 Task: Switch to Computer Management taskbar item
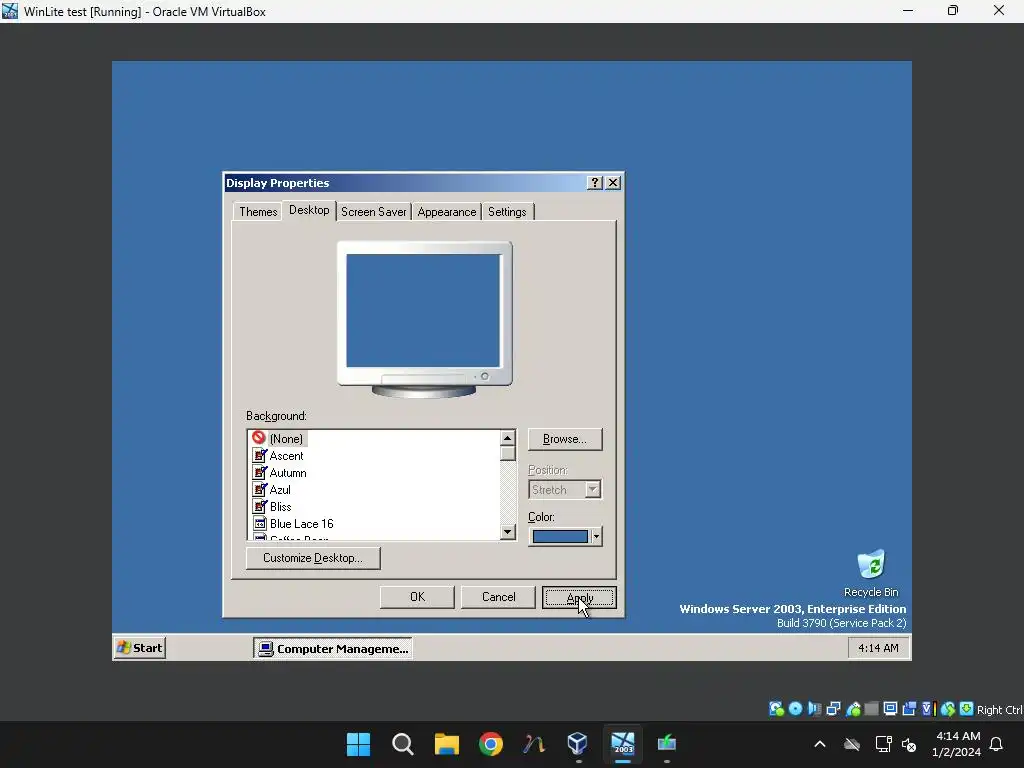click(333, 648)
